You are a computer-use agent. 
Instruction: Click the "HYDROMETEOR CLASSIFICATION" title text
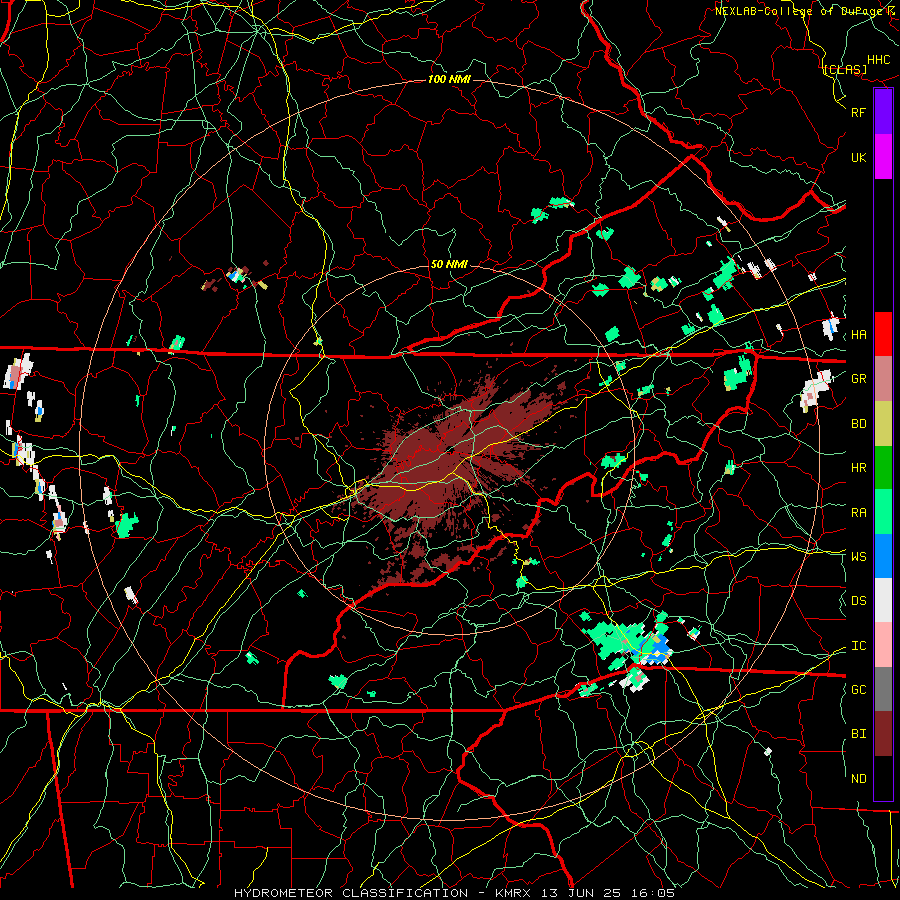pyautogui.click(x=351, y=893)
